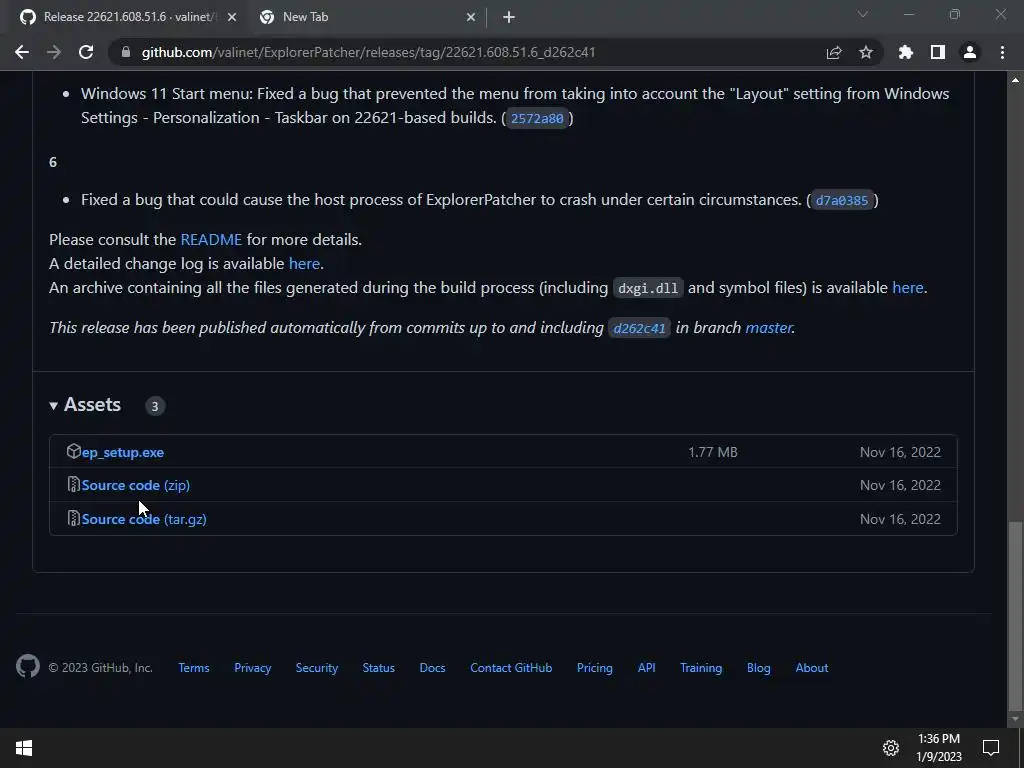Screen dimensions: 1024x768
Task: Open the Chrome three-dot menu
Action: click(1002, 52)
